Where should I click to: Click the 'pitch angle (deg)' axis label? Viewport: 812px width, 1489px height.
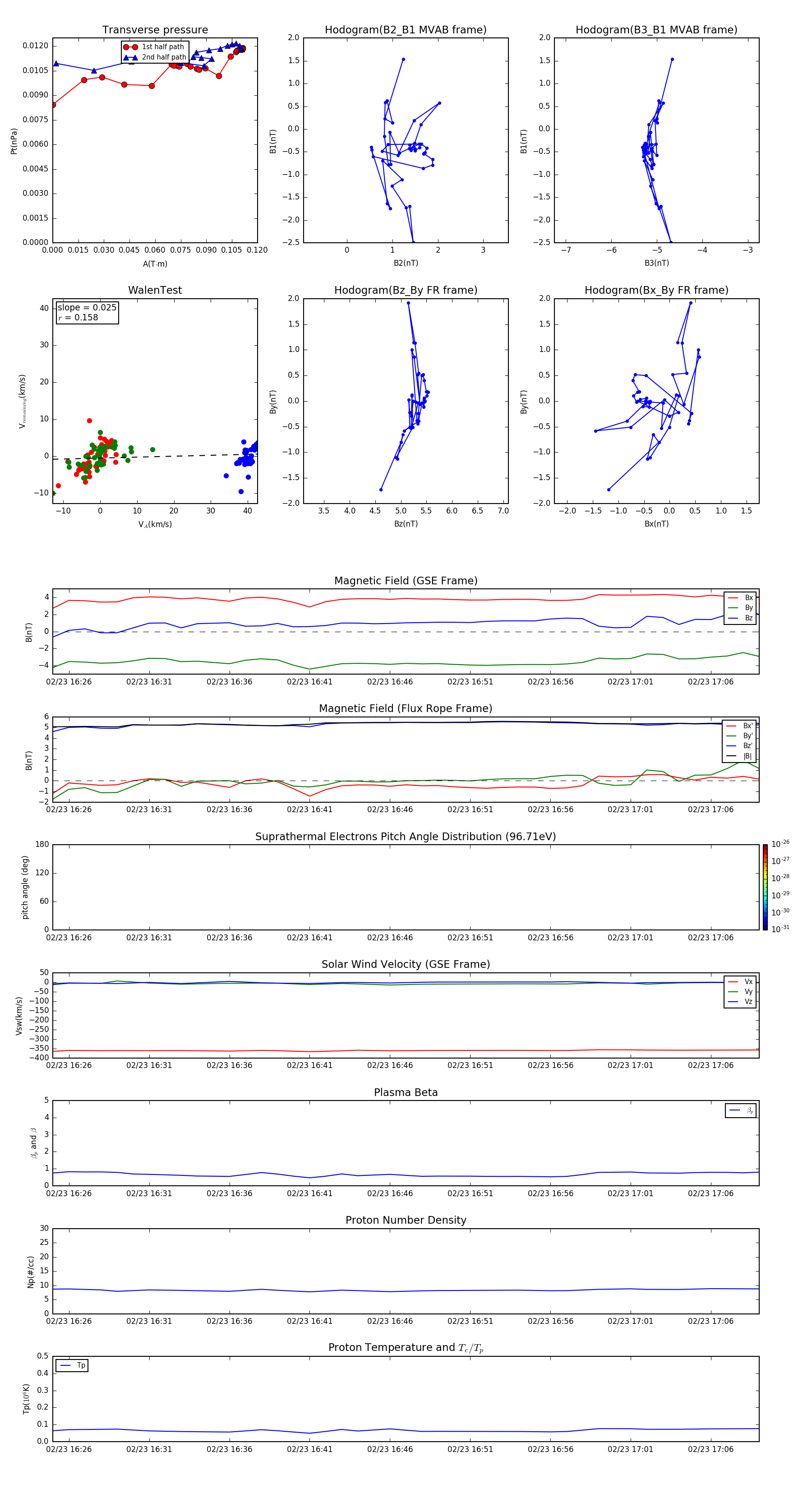pos(25,887)
